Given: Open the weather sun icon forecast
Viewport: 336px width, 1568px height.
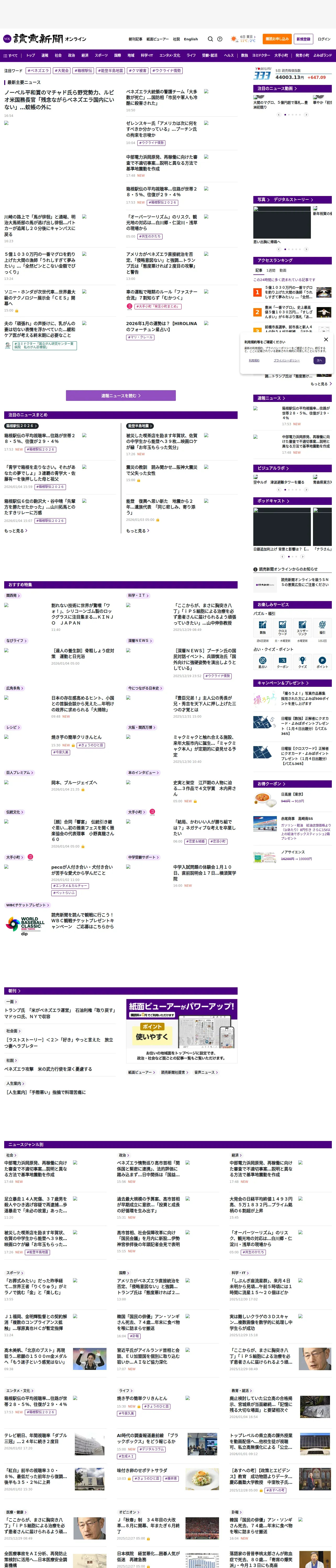Looking at the screenshot, I should [234, 39].
